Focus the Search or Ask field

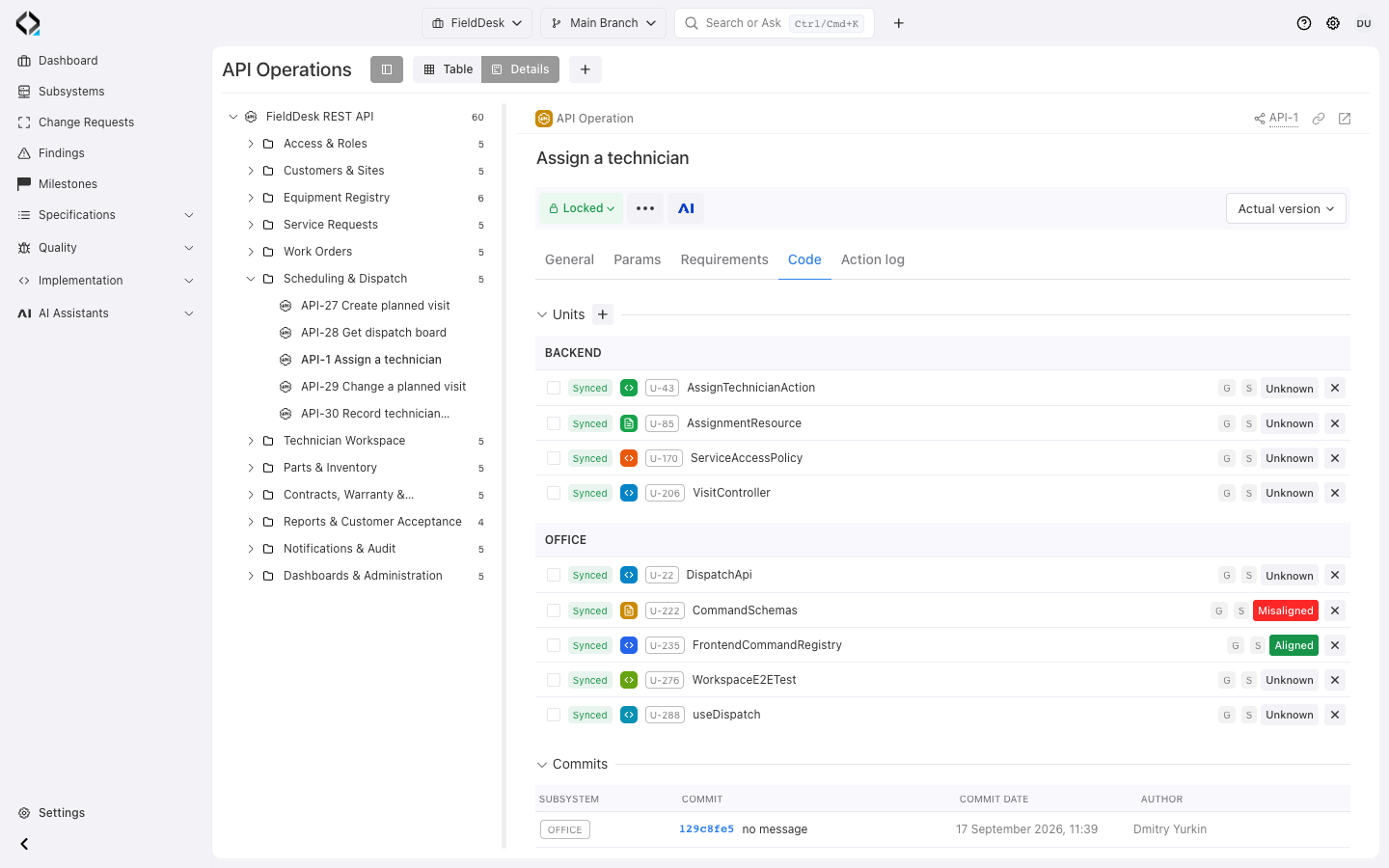tap(775, 23)
